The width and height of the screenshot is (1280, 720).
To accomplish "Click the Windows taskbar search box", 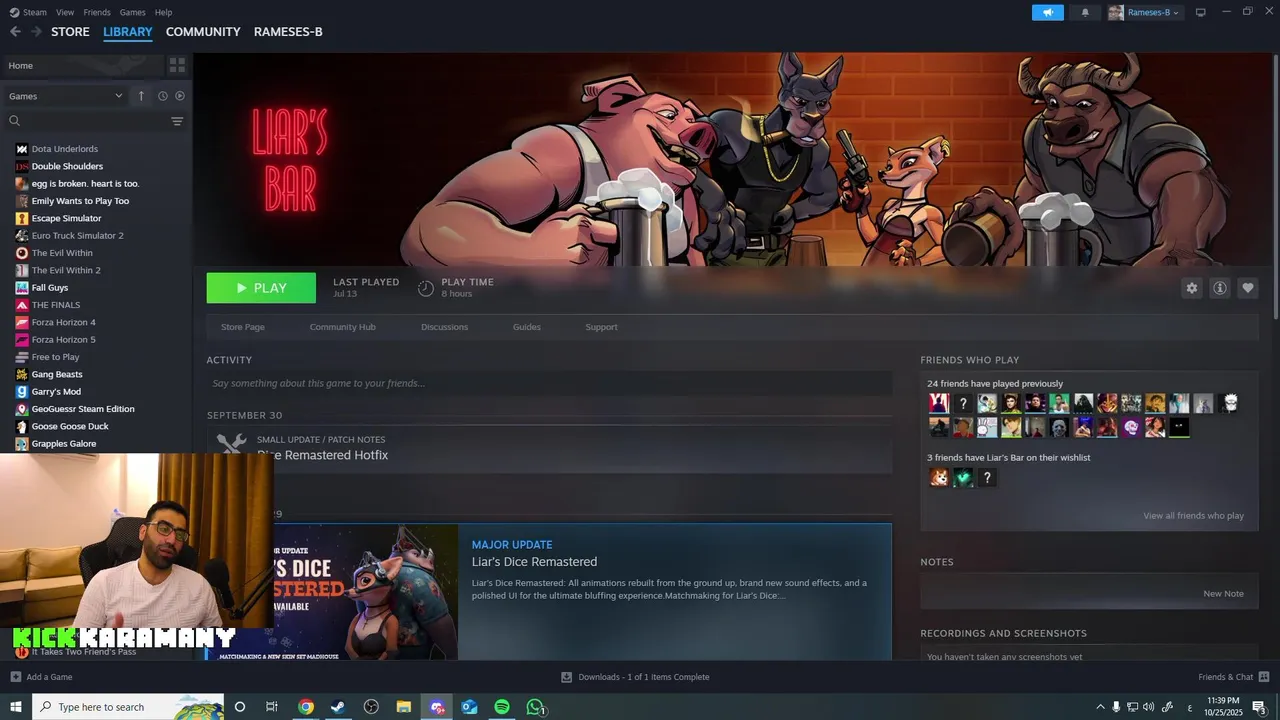I will 128,707.
